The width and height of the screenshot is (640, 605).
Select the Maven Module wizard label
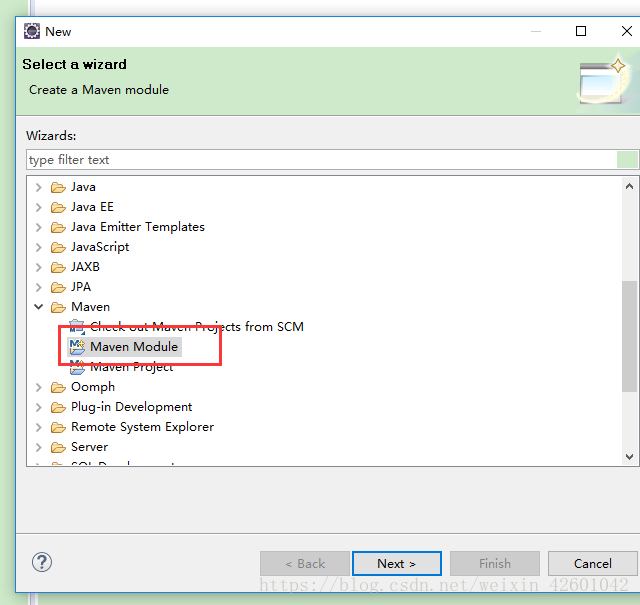point(134,347)
